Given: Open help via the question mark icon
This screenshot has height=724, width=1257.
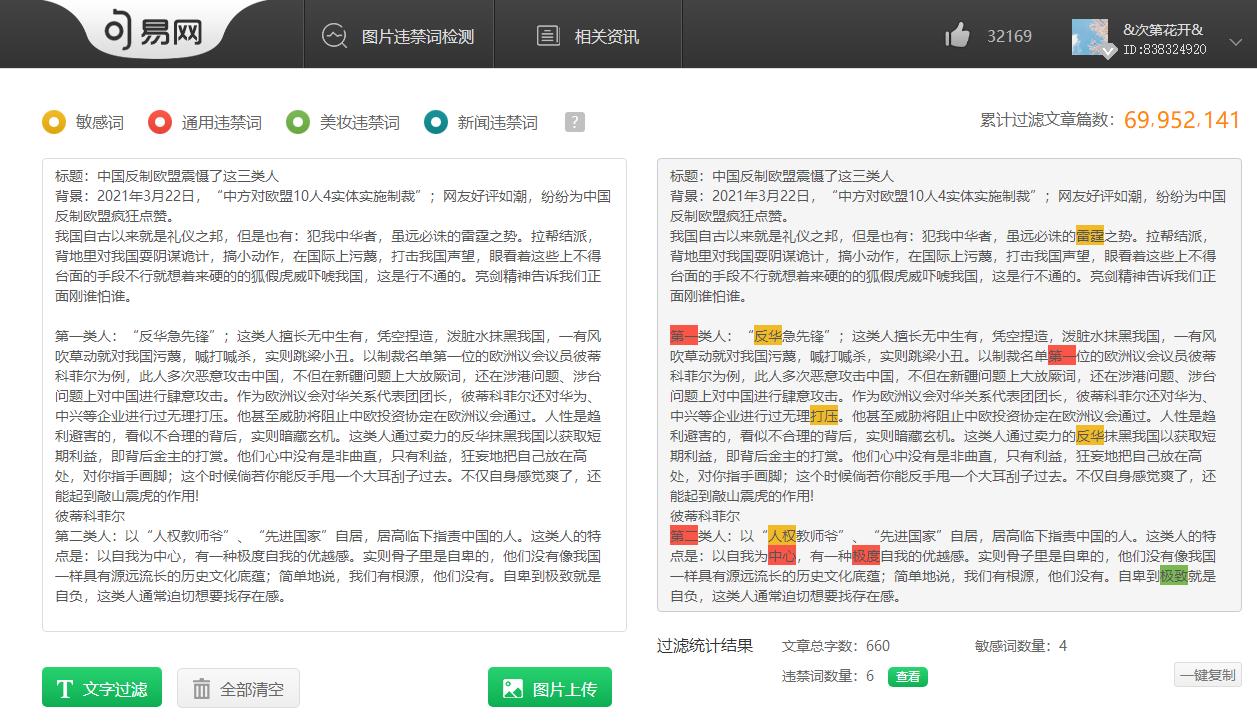Looking at the screenshot, I should (x=574, y=121).
